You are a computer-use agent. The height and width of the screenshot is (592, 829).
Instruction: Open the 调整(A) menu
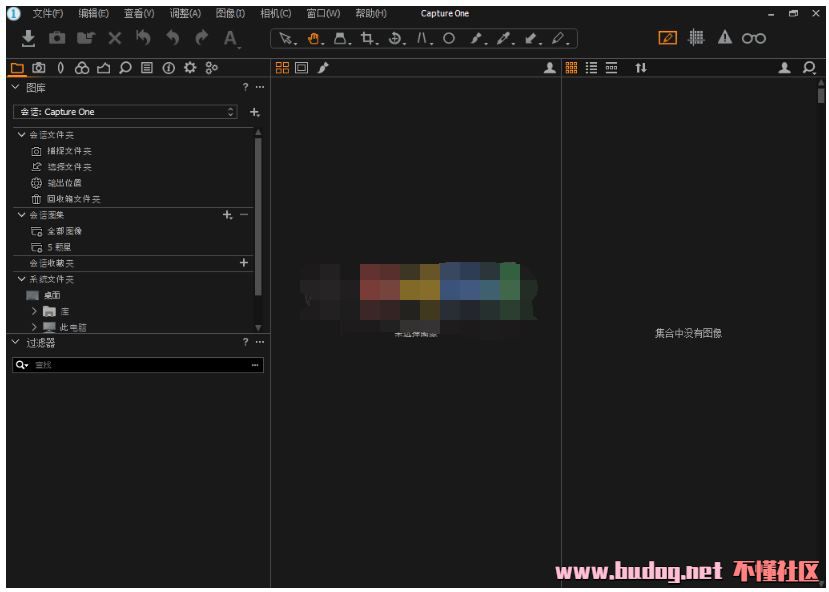point(185,13)
